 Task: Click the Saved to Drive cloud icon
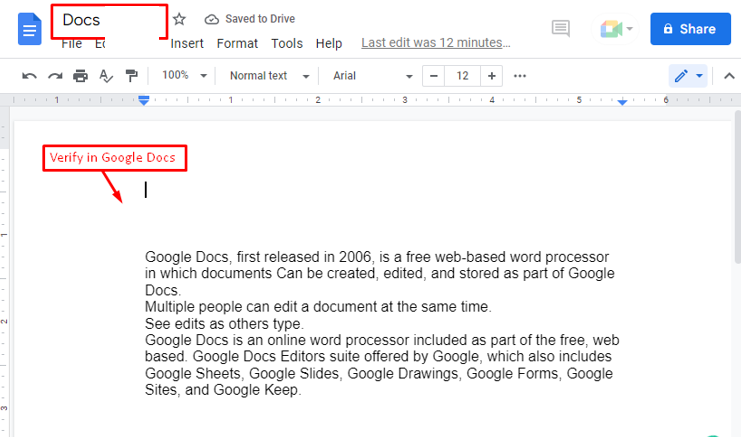pyautogui.click(x=211, y=19)
